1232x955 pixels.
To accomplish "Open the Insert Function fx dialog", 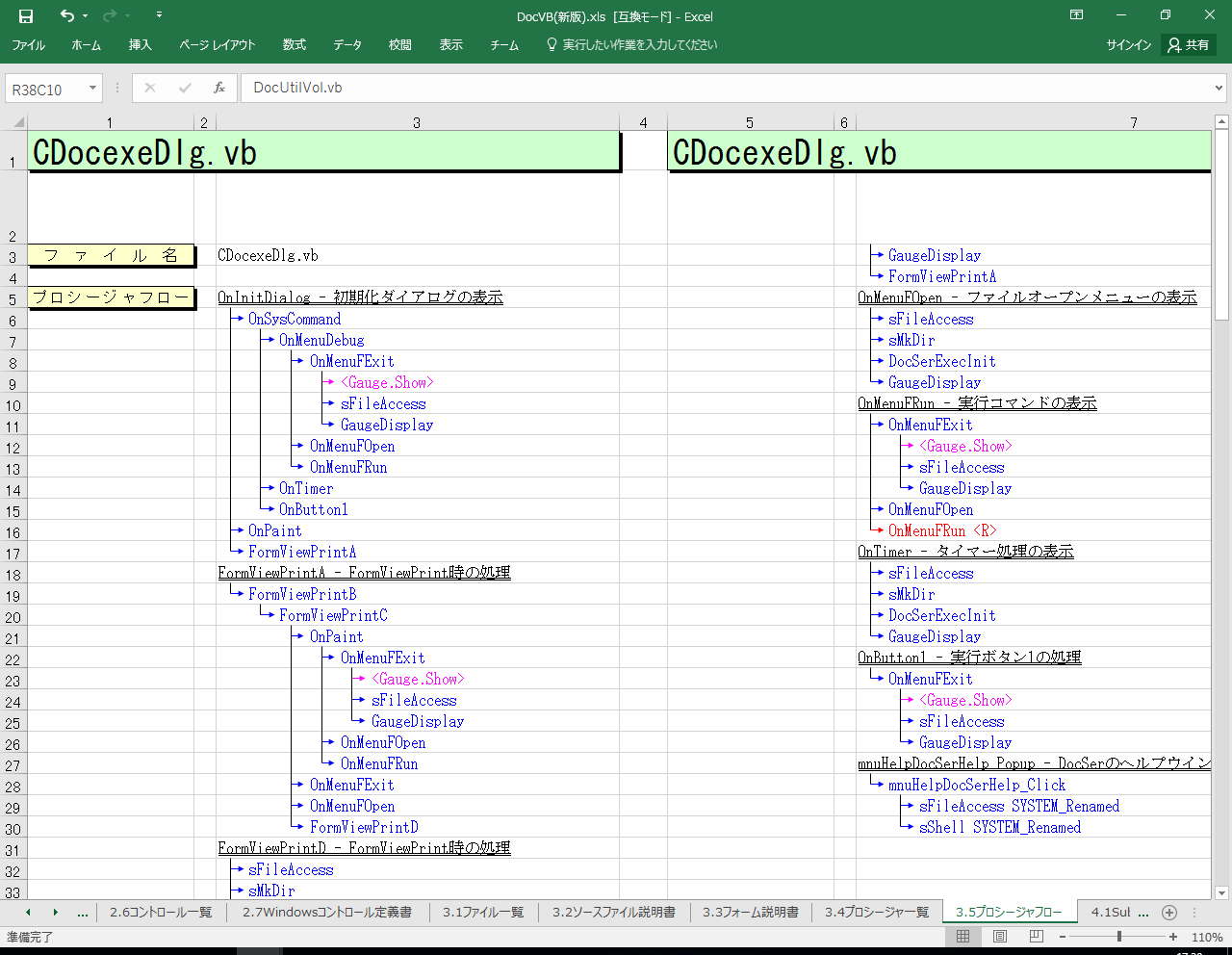I will coord(219,88).
